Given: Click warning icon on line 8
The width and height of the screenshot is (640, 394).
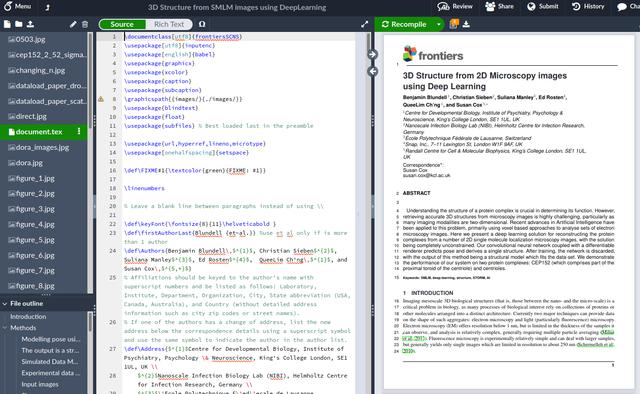Looking at the screenshot, I should tap(101, 99).
